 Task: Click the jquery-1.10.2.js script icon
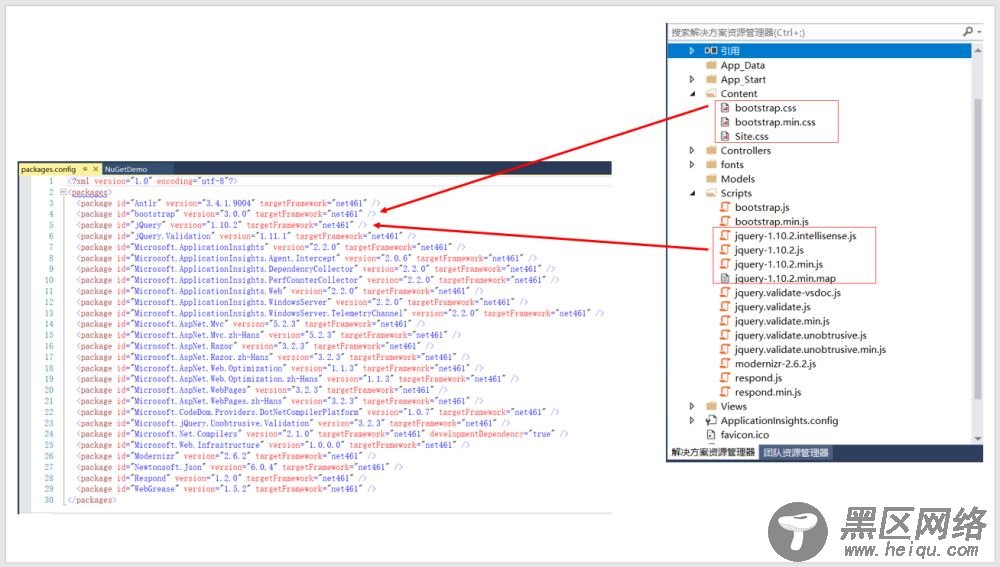pos(724,250)
